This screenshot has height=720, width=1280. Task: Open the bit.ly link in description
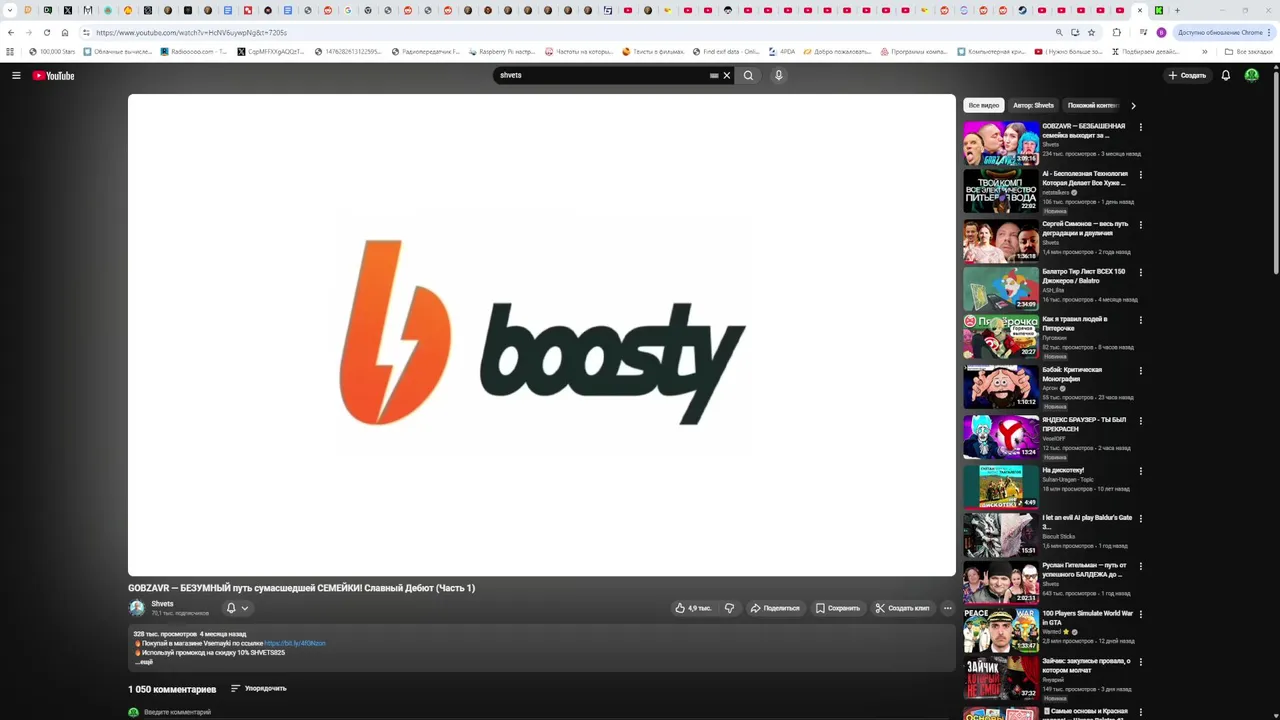tap(295, 643)
